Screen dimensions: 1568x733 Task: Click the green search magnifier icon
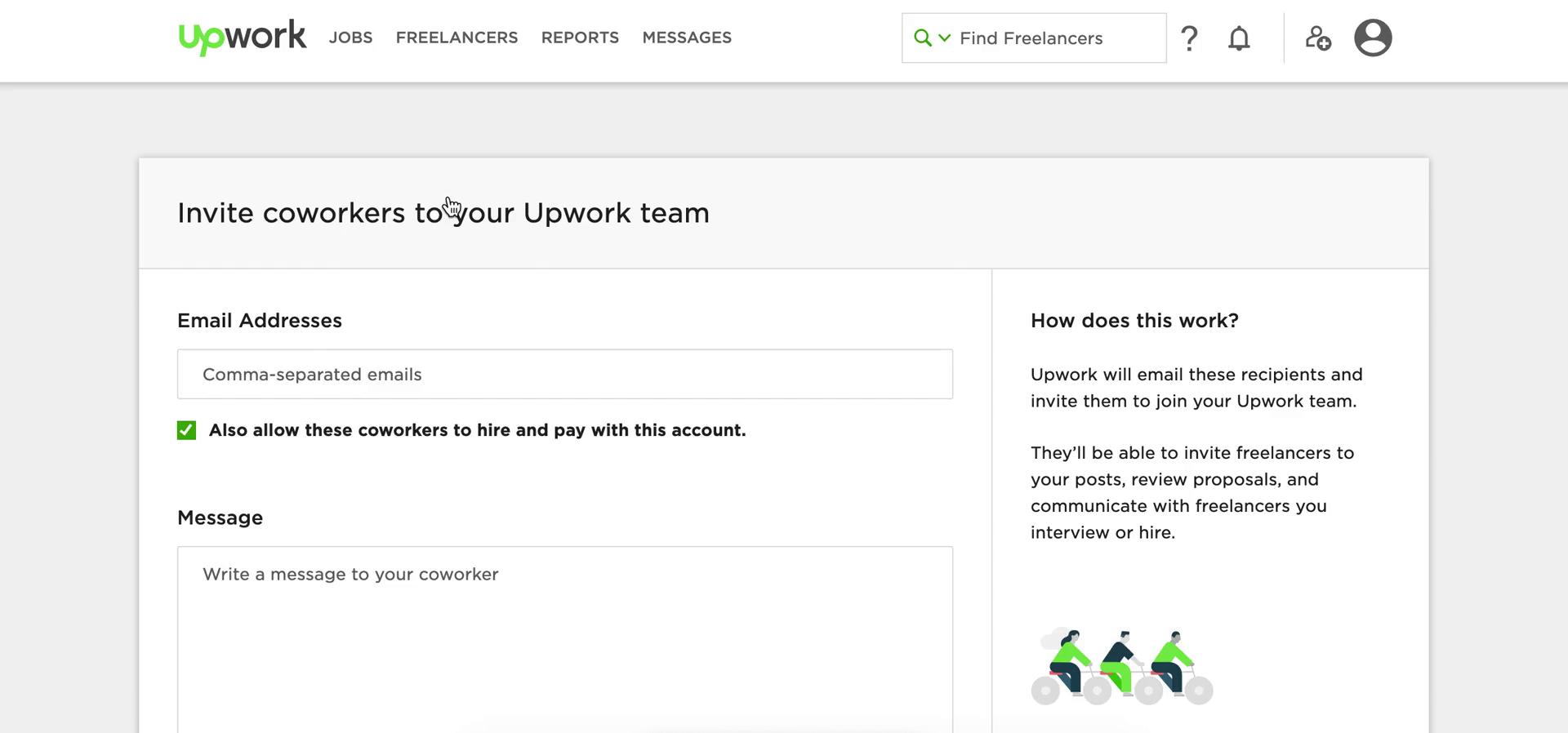point(922,38)
